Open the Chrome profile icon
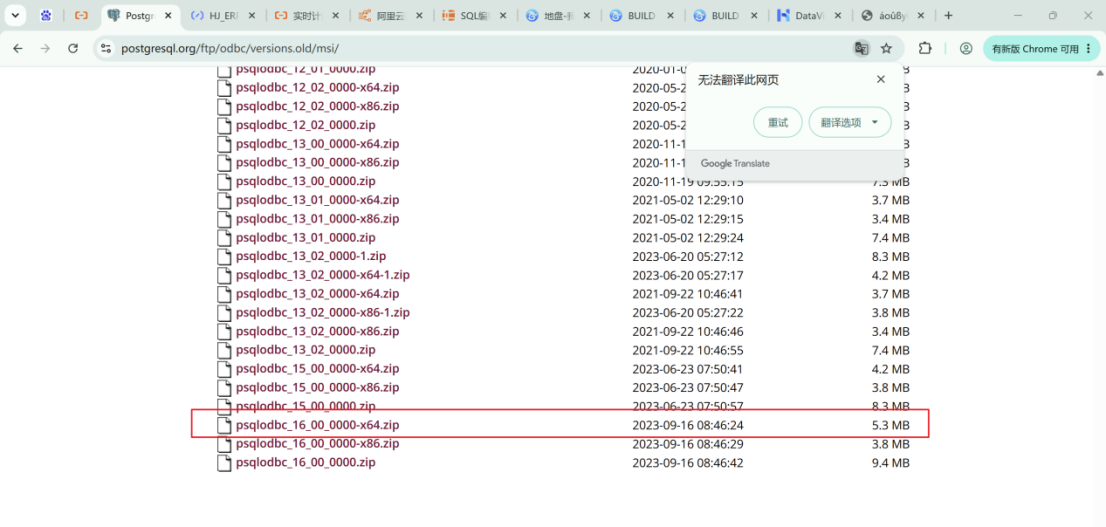Screen dimensions: 1106x527 966,49
